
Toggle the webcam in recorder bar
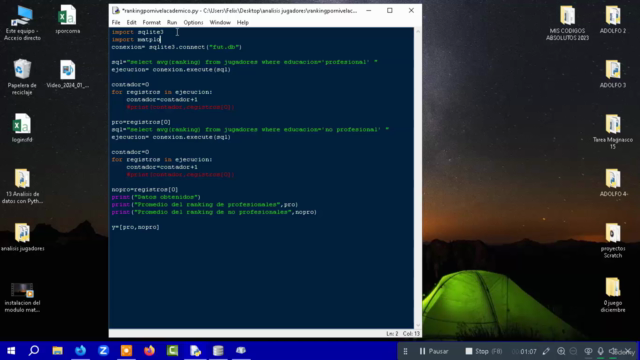point(588,351)
